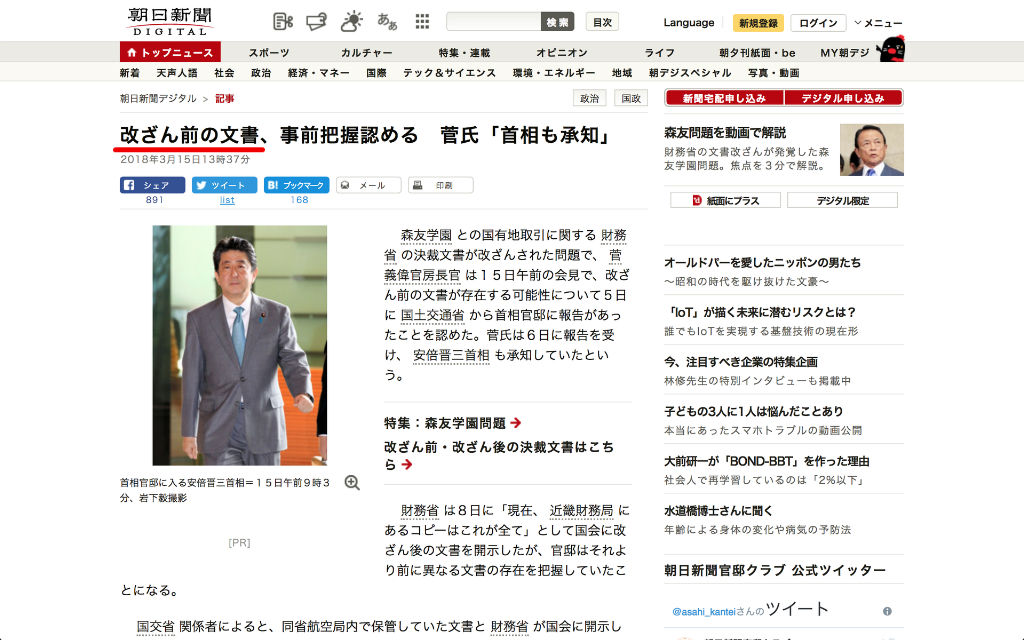Open 「IoT」が描く未来 link
Image resolution: width=1024 pixels, height=640 pixels.
[x=760, y=312]
